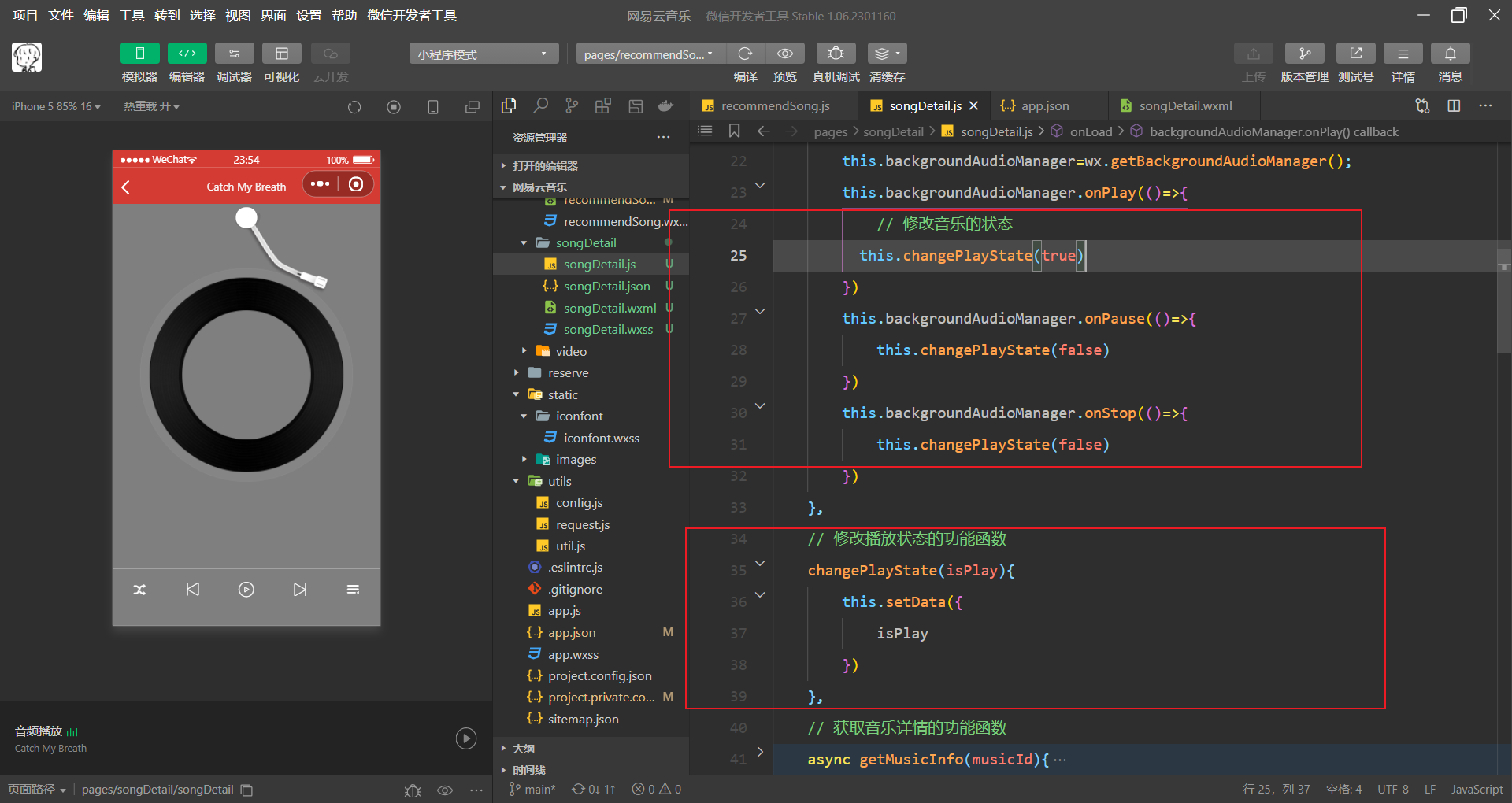Viewport: 1512px width, 803px height.
Task: Open resource manager more options ellipsis
Action: [664, 137]
